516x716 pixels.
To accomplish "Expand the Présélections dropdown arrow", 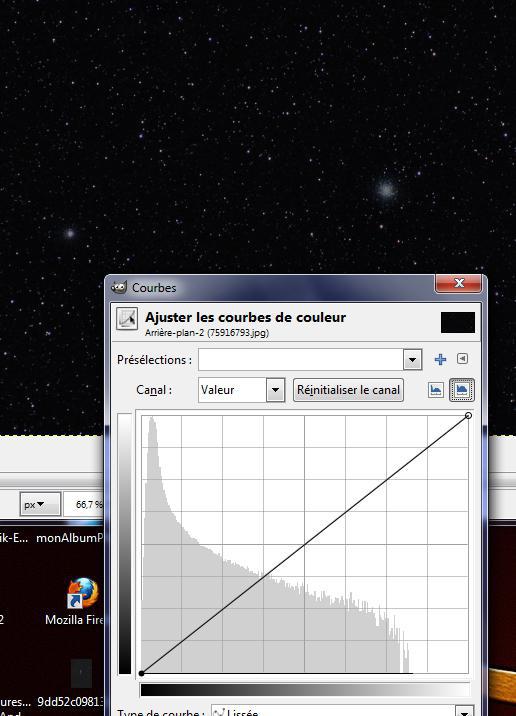I will pyautogui.click(x=412, y=360).
